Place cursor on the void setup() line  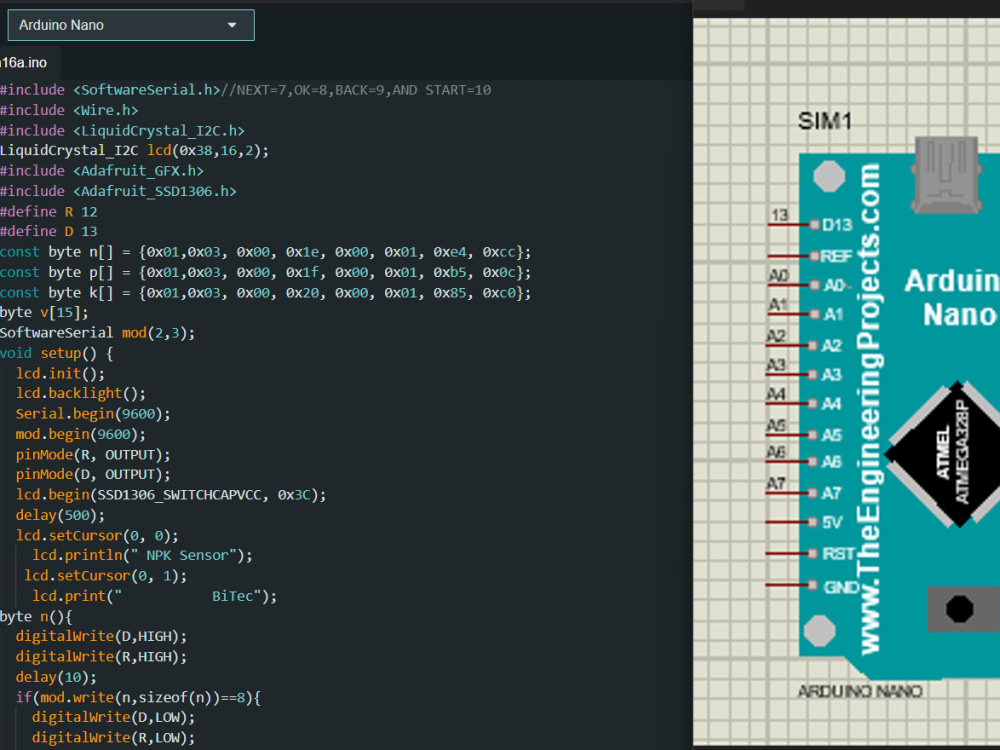click(x=57, y=353)
